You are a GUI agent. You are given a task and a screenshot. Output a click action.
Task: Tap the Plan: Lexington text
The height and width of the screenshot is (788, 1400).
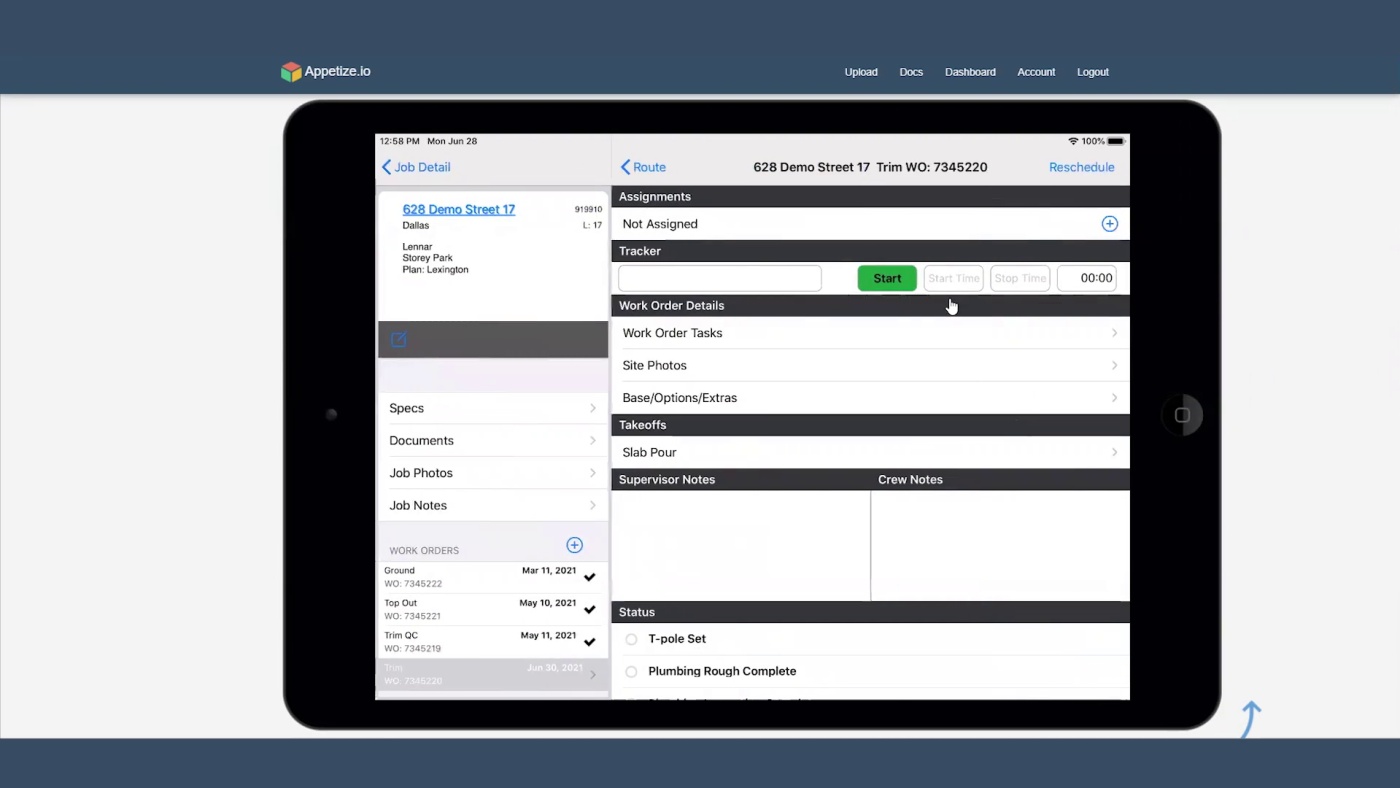pyautogui.click(x=435, y=270)
